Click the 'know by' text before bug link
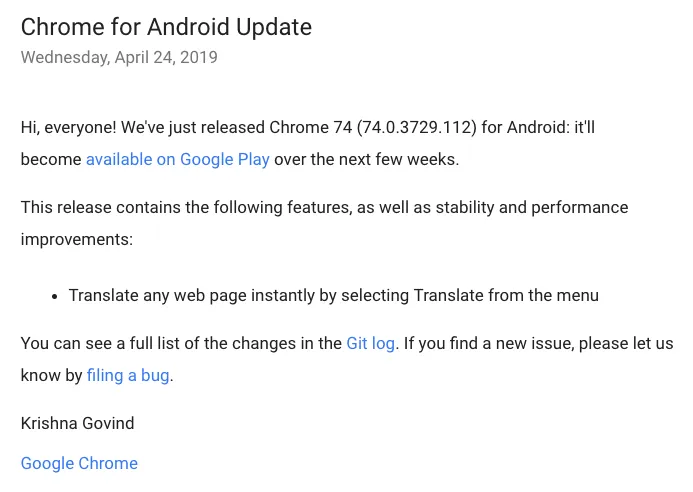The image size is (693, 492). click(51, 376)
